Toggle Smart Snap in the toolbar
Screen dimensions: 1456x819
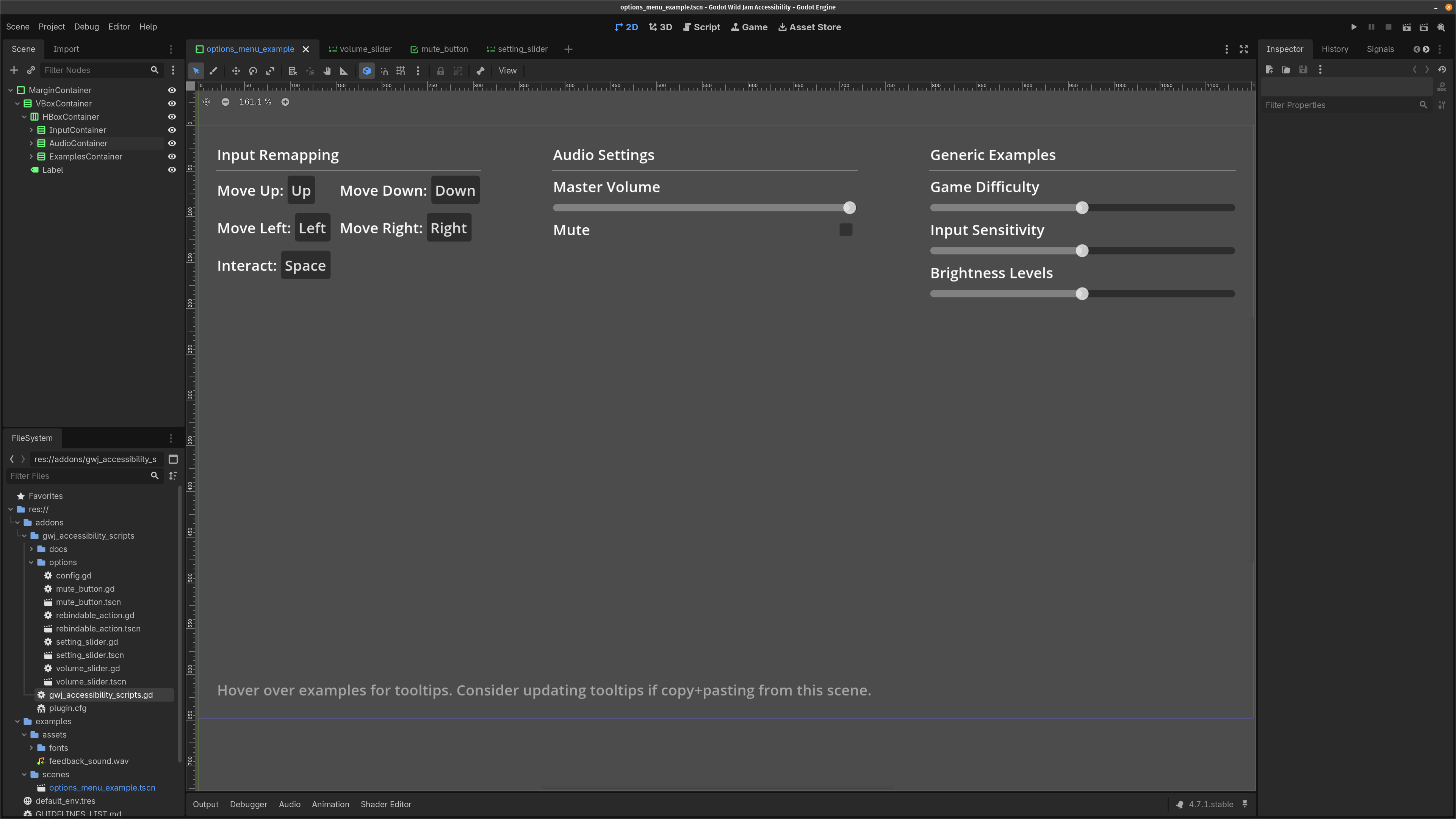pos(384,70)
